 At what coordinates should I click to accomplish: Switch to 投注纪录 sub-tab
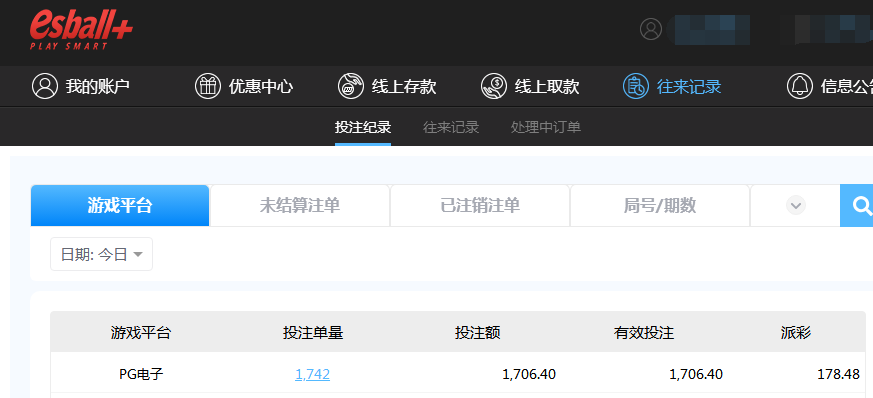point(363,127)
